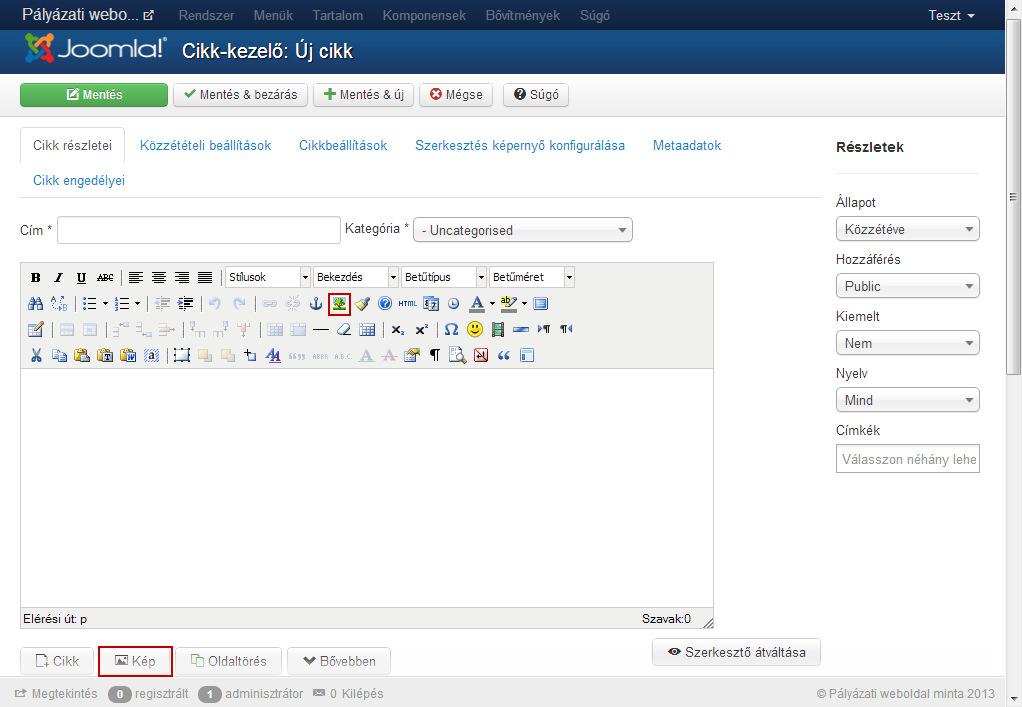Click Mentés & bezárás button
The image size is (1022, 707).
tap(241, 94)
